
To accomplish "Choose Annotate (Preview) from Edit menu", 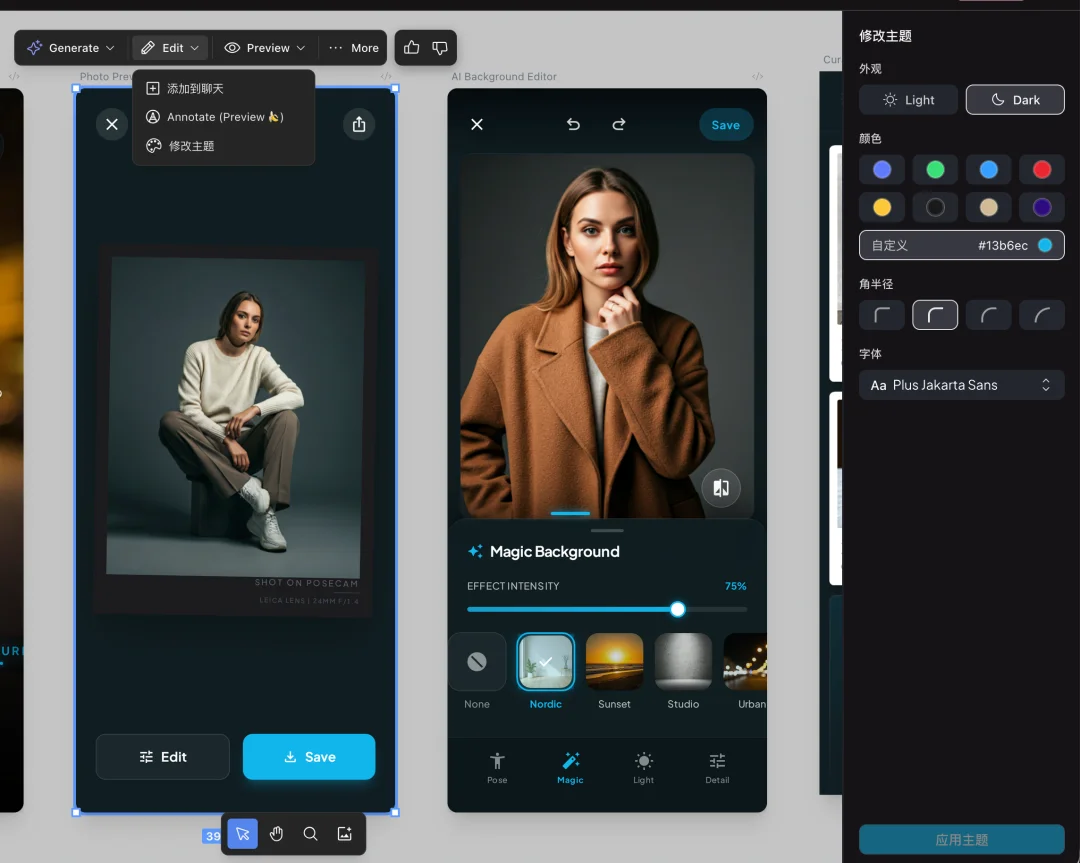I will 224,117.
